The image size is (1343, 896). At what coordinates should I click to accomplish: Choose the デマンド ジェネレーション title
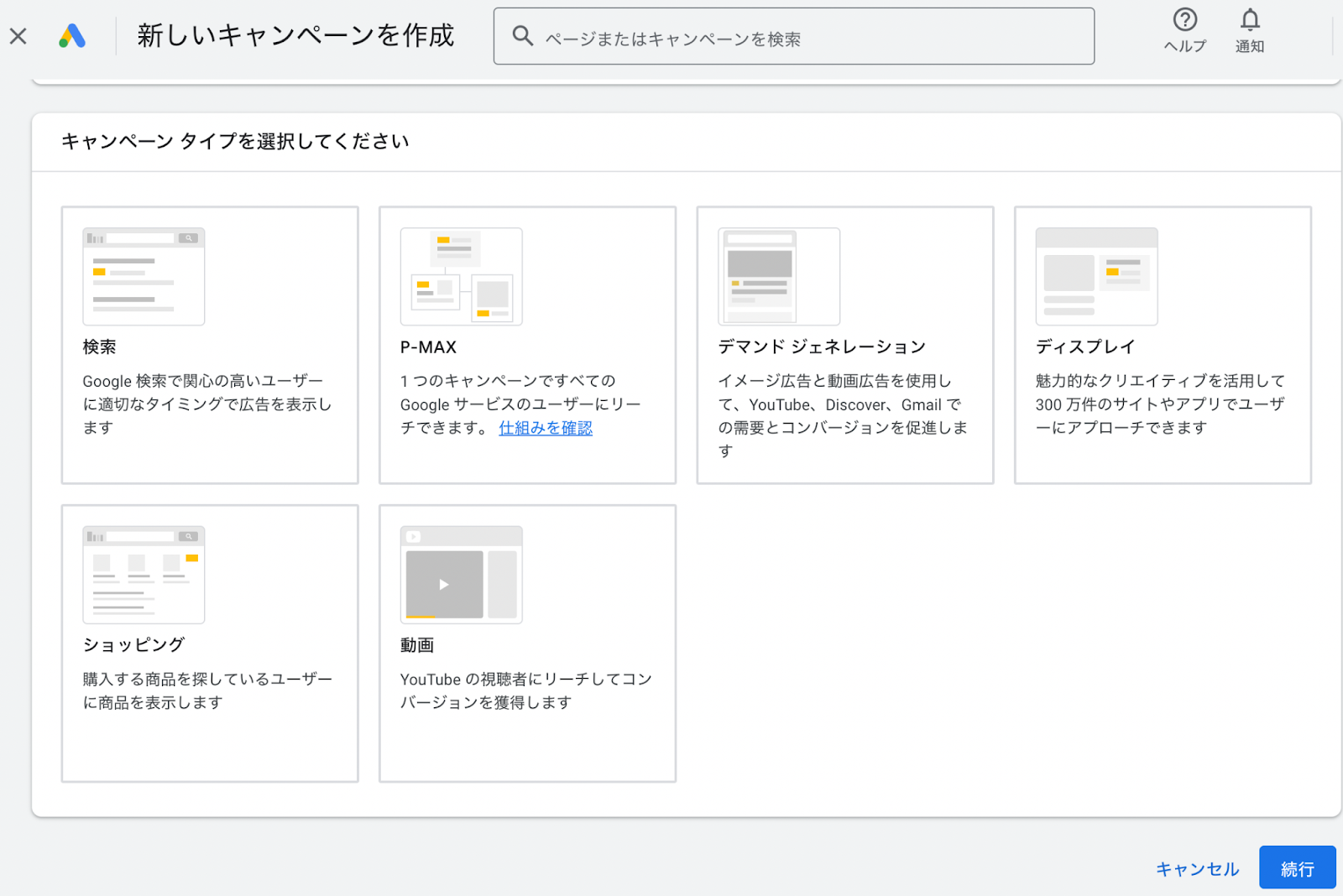[x=822, y=346]
